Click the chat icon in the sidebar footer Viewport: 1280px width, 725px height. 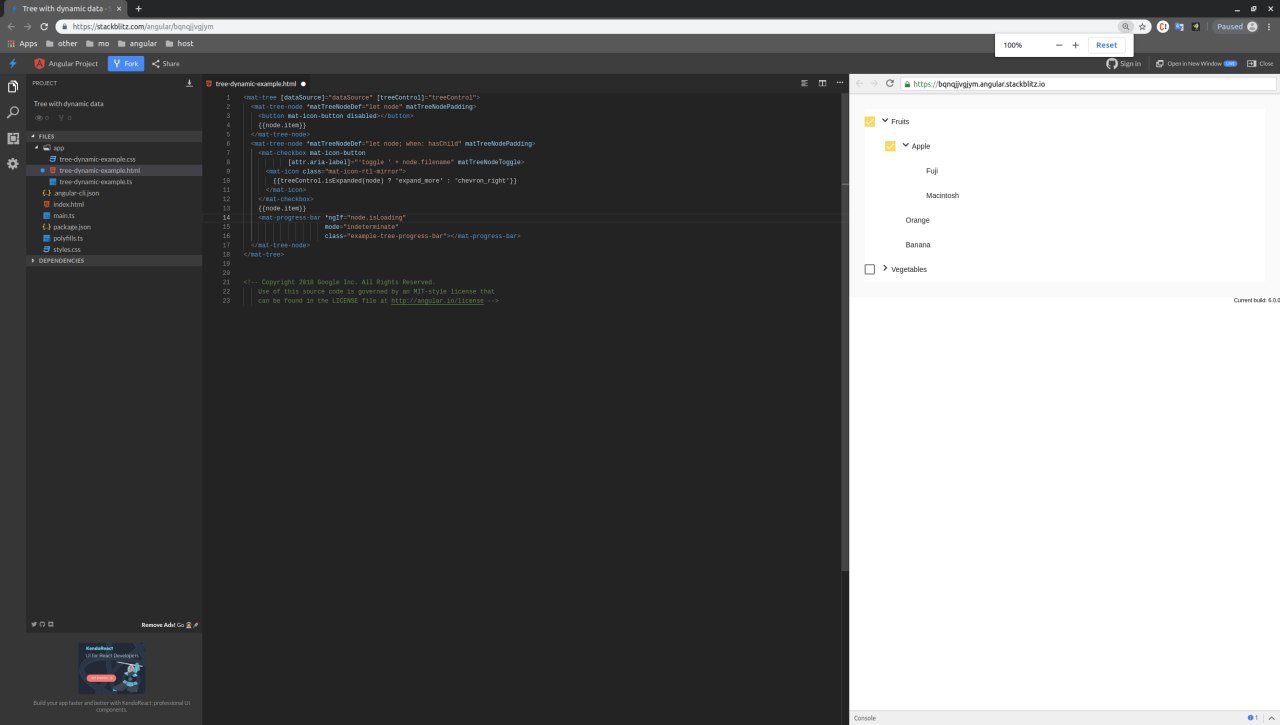tap(51, 624)
